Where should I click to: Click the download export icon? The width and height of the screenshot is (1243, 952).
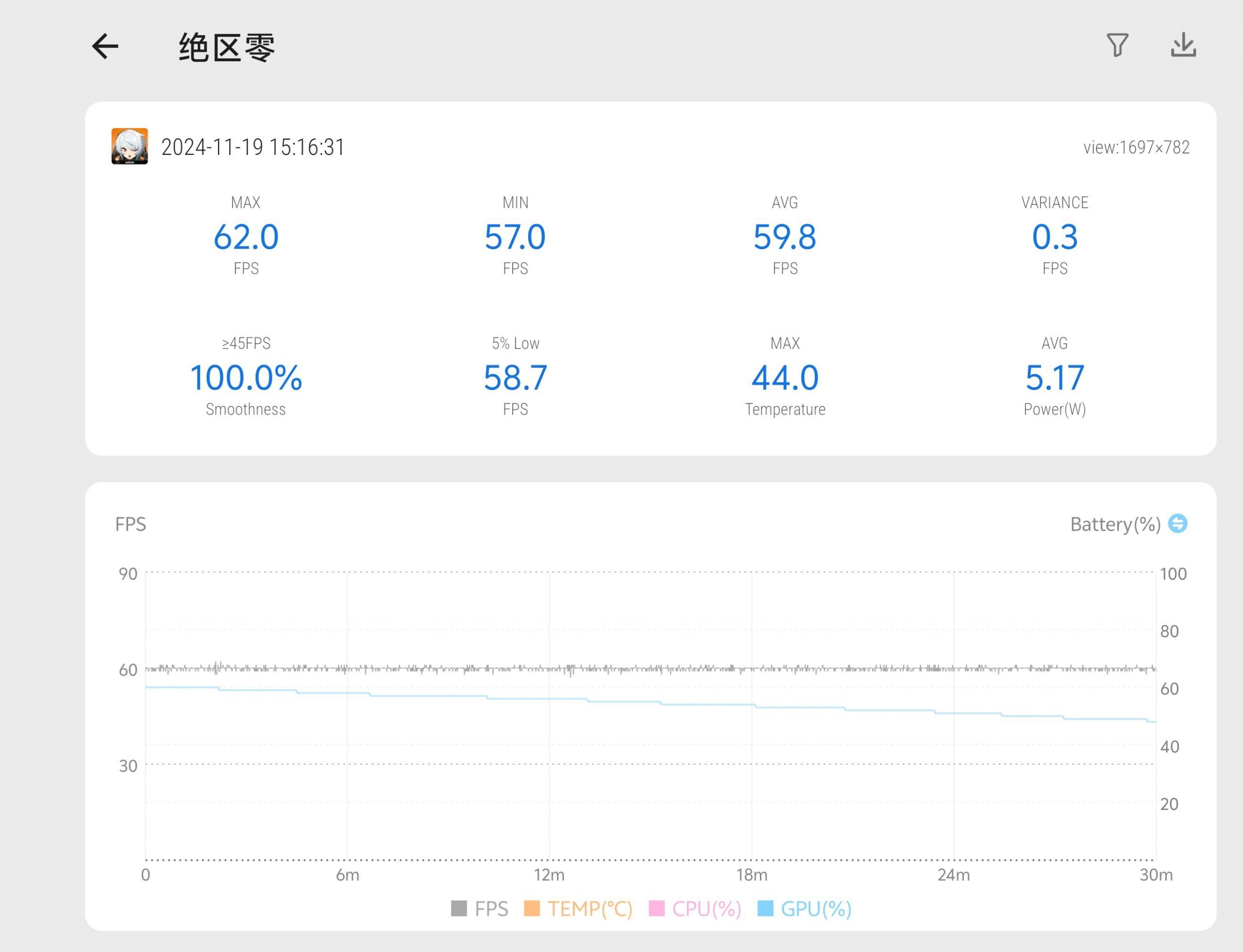coord(1183,45)
